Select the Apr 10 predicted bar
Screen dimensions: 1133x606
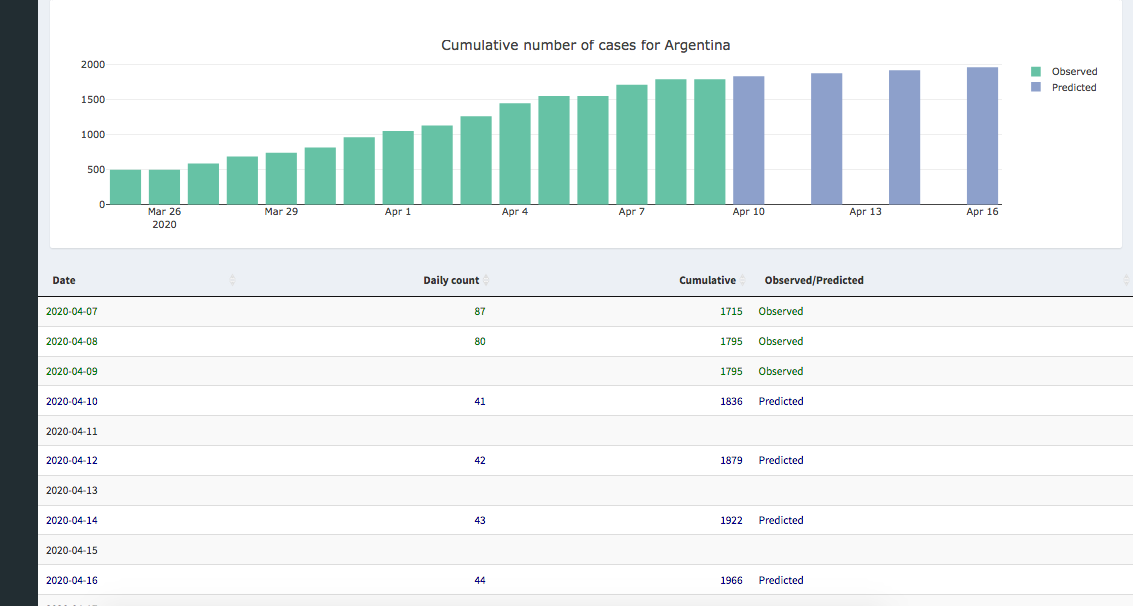748,140
